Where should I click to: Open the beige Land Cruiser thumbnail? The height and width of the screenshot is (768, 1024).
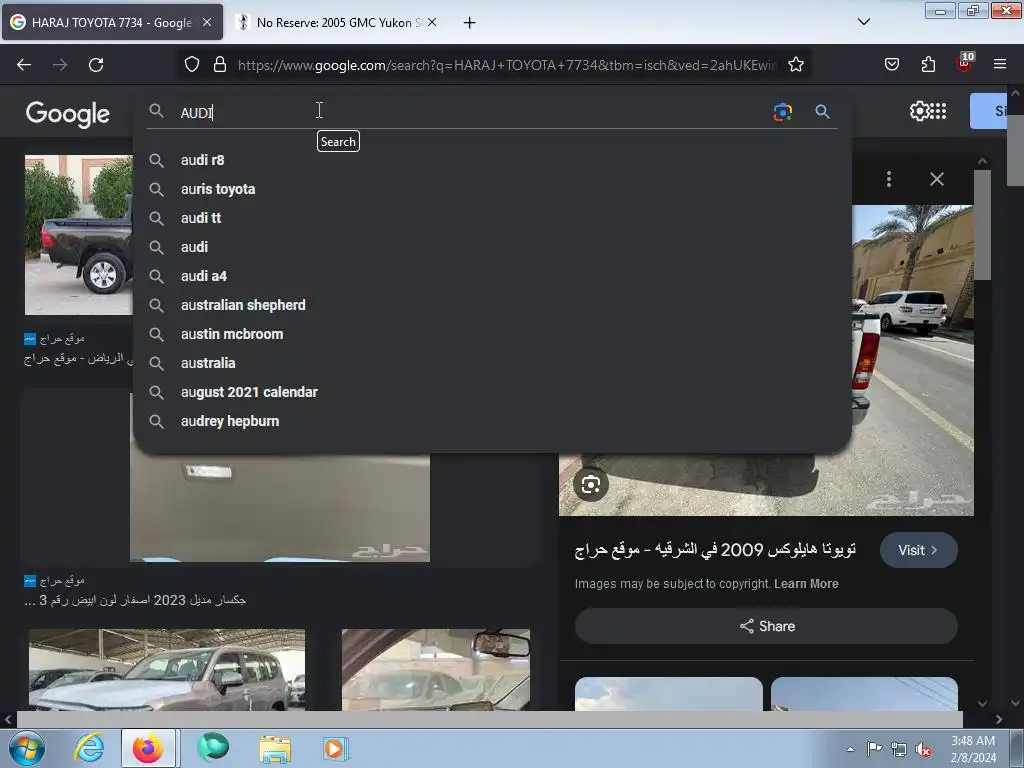click(167, 669)
